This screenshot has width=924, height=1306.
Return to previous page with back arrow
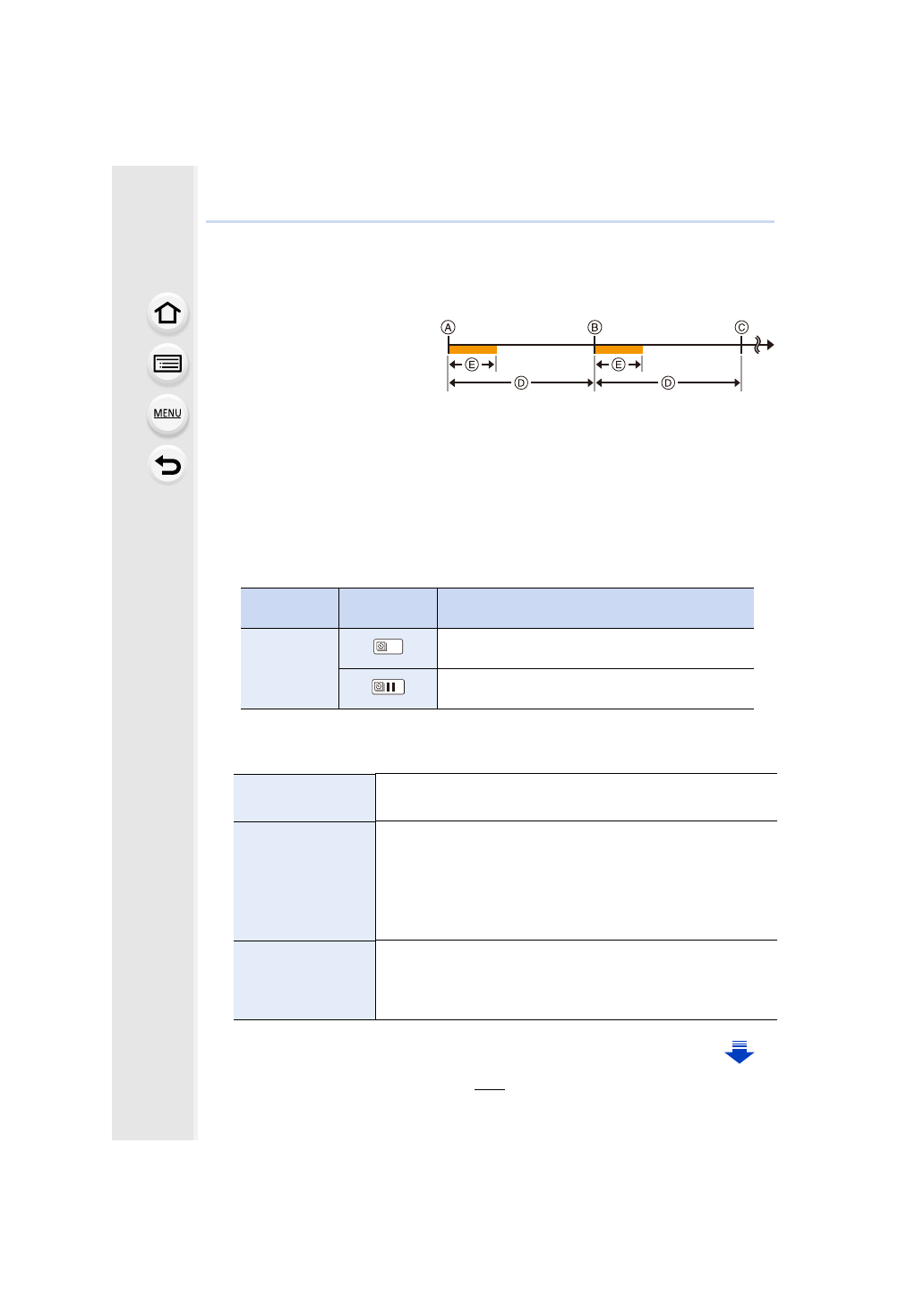tap(167, 465)
